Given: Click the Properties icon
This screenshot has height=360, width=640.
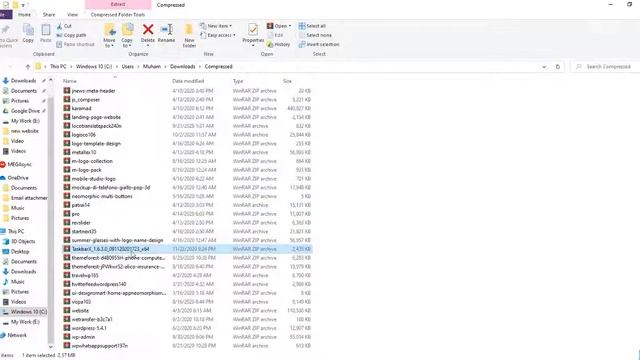Looking at the screenshot, I should tap(253, 30).
